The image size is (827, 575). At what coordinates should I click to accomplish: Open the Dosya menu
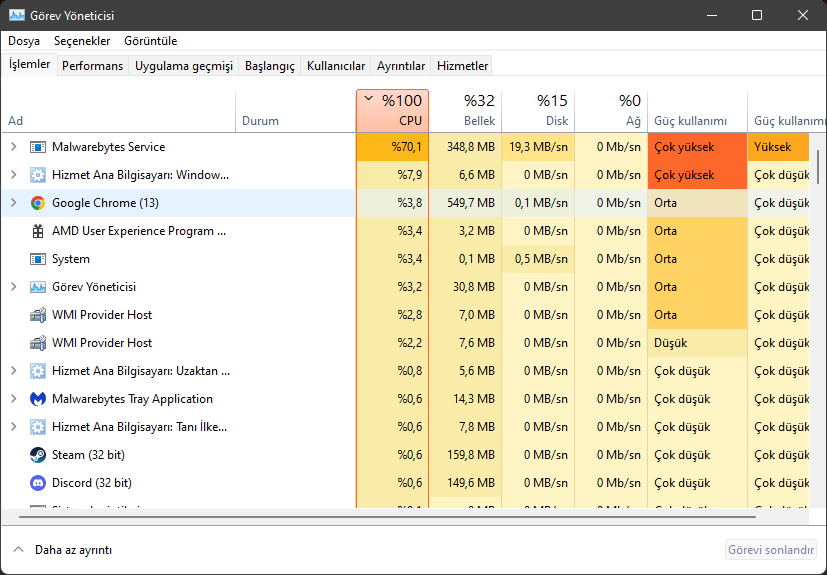tap(24, 41)
